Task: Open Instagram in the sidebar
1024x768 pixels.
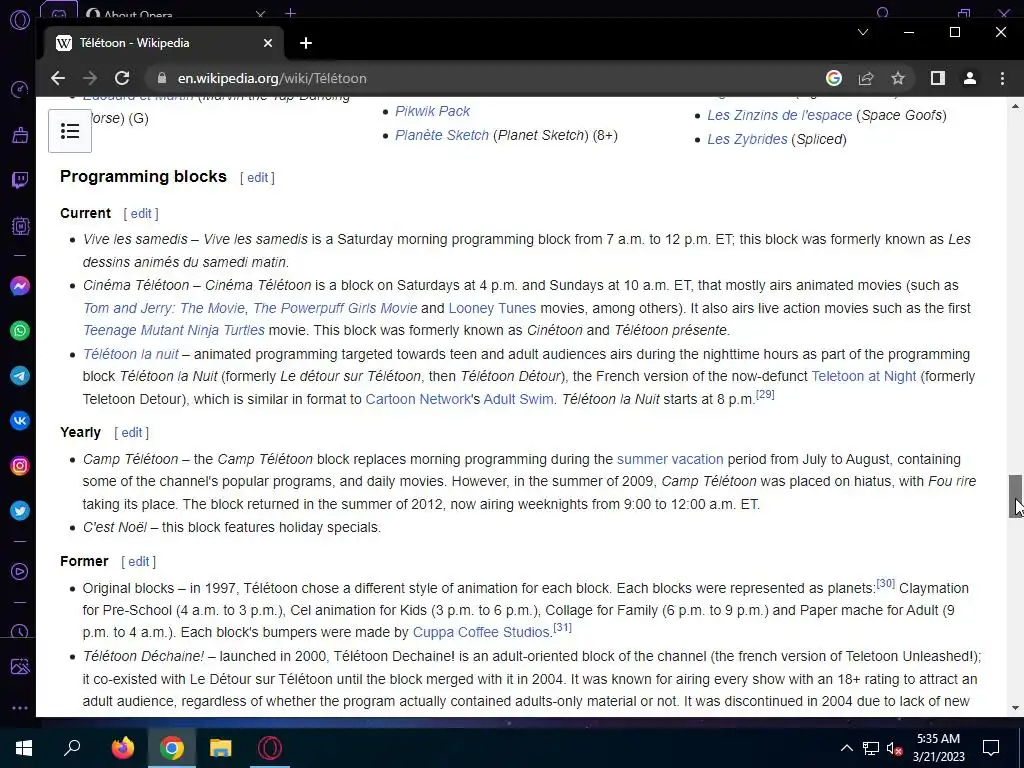Action: point(20,466)
